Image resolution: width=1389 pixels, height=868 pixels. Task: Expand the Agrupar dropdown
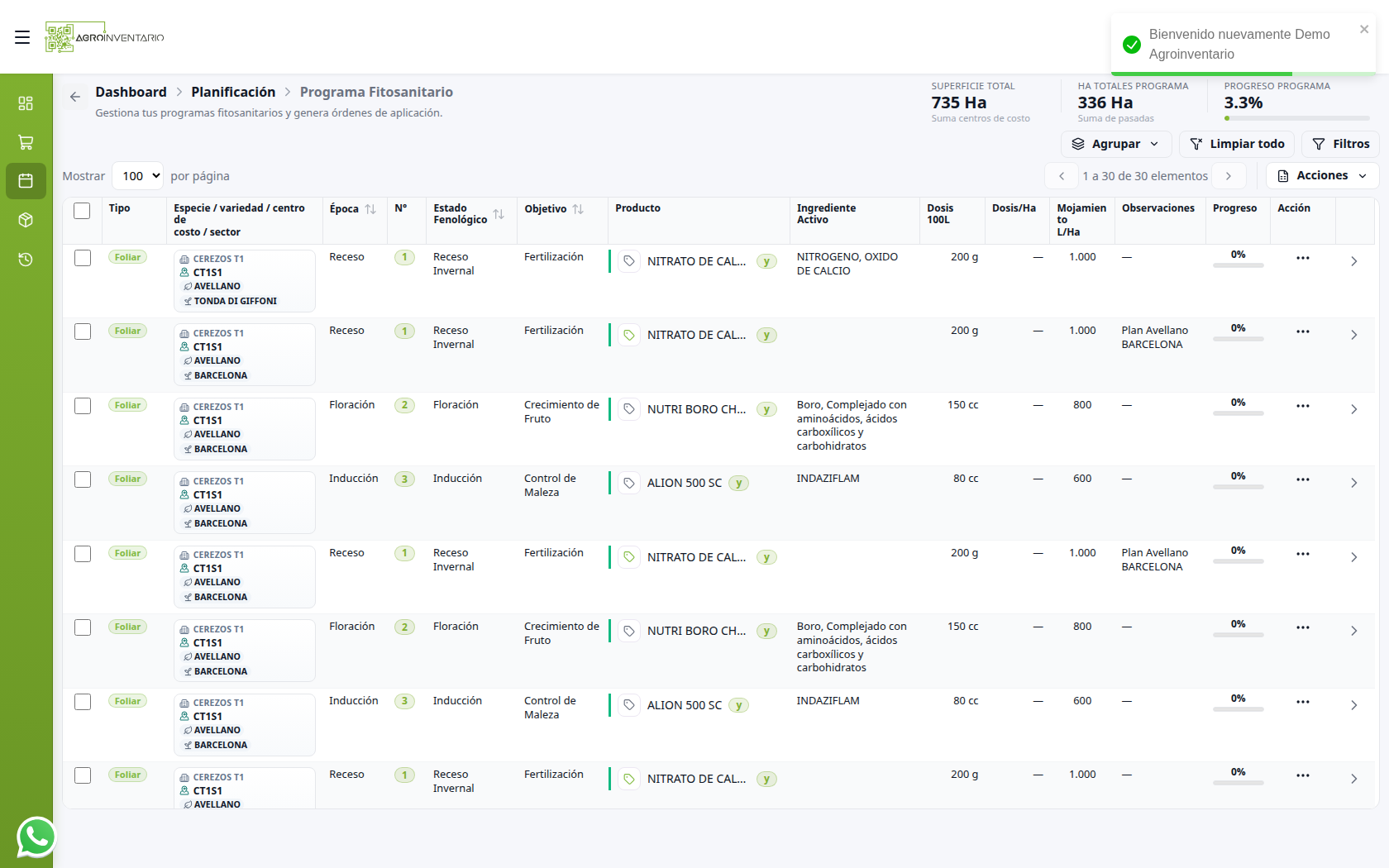click(x=1116, y=144)
